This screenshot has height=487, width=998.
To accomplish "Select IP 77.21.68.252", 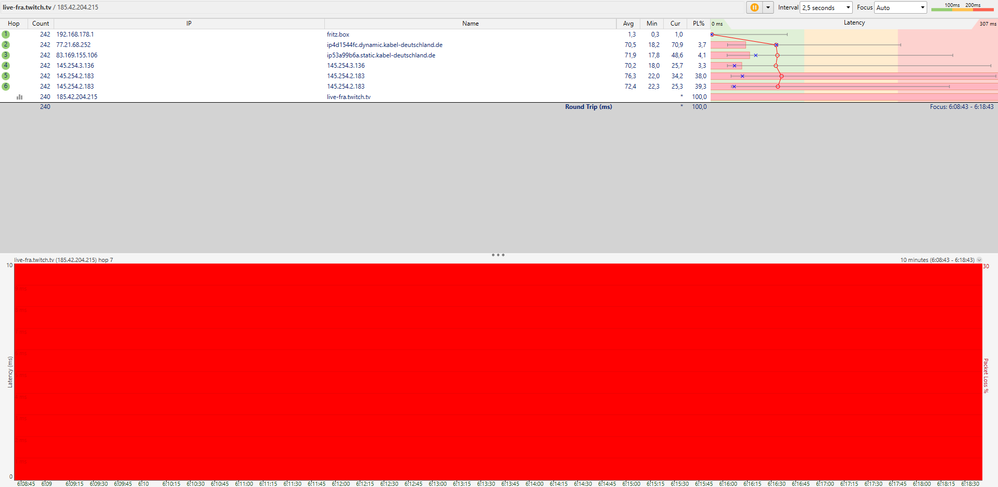I will [x=73, y=45].
